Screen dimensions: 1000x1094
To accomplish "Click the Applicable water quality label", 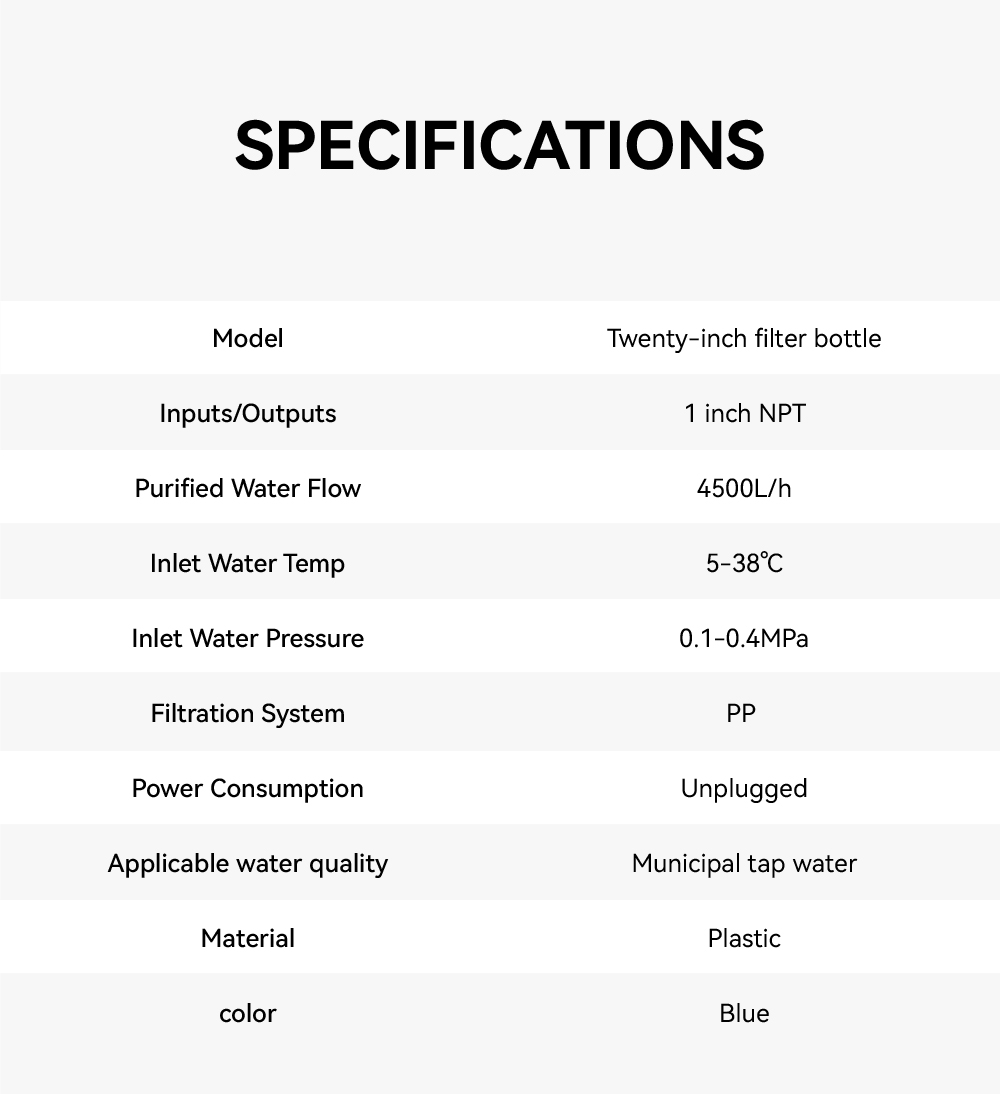I will [248, 863].
